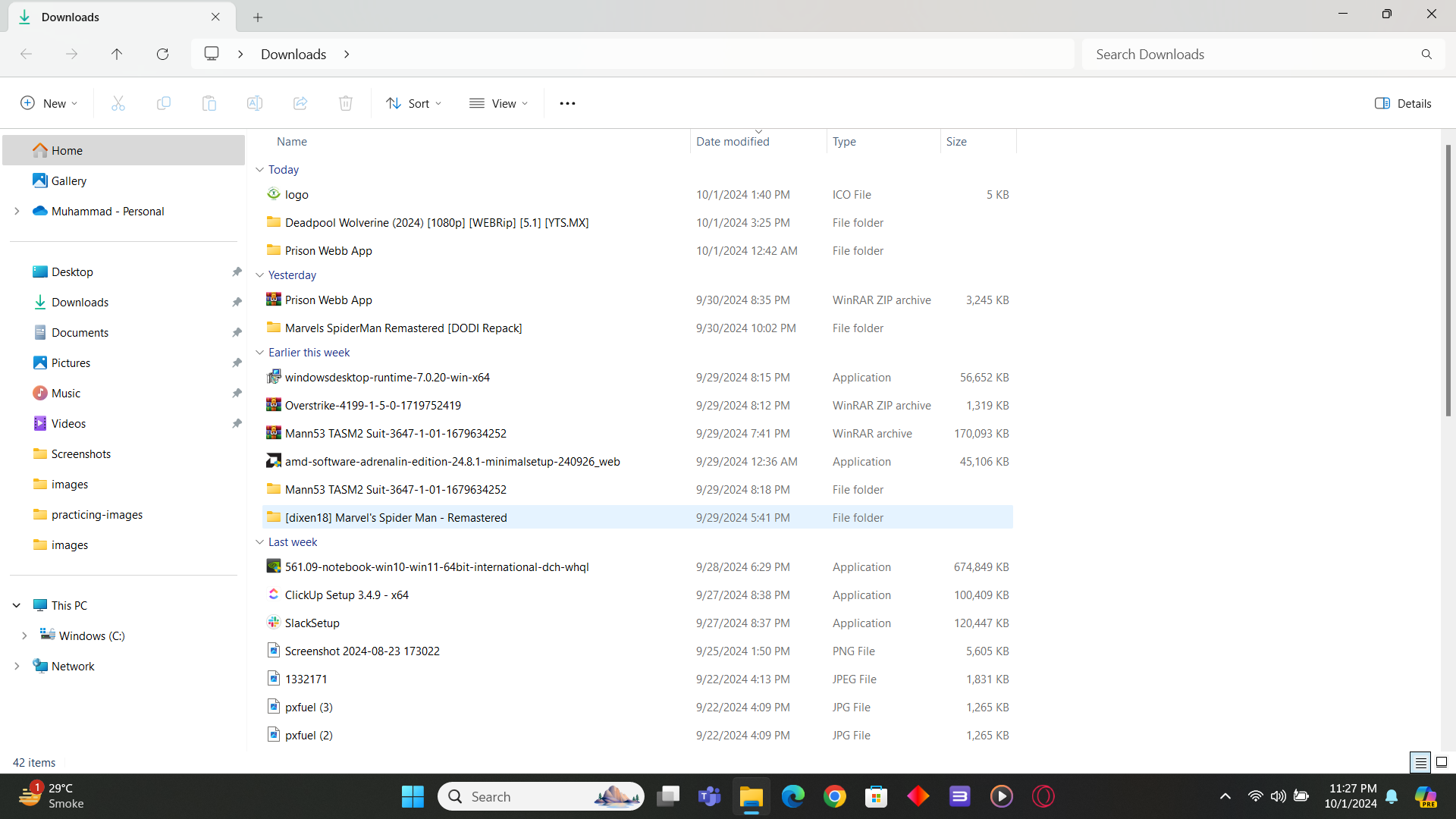Open the Sort dropdown
Viewport: 1456px width, 819px height.
point(413,104)
